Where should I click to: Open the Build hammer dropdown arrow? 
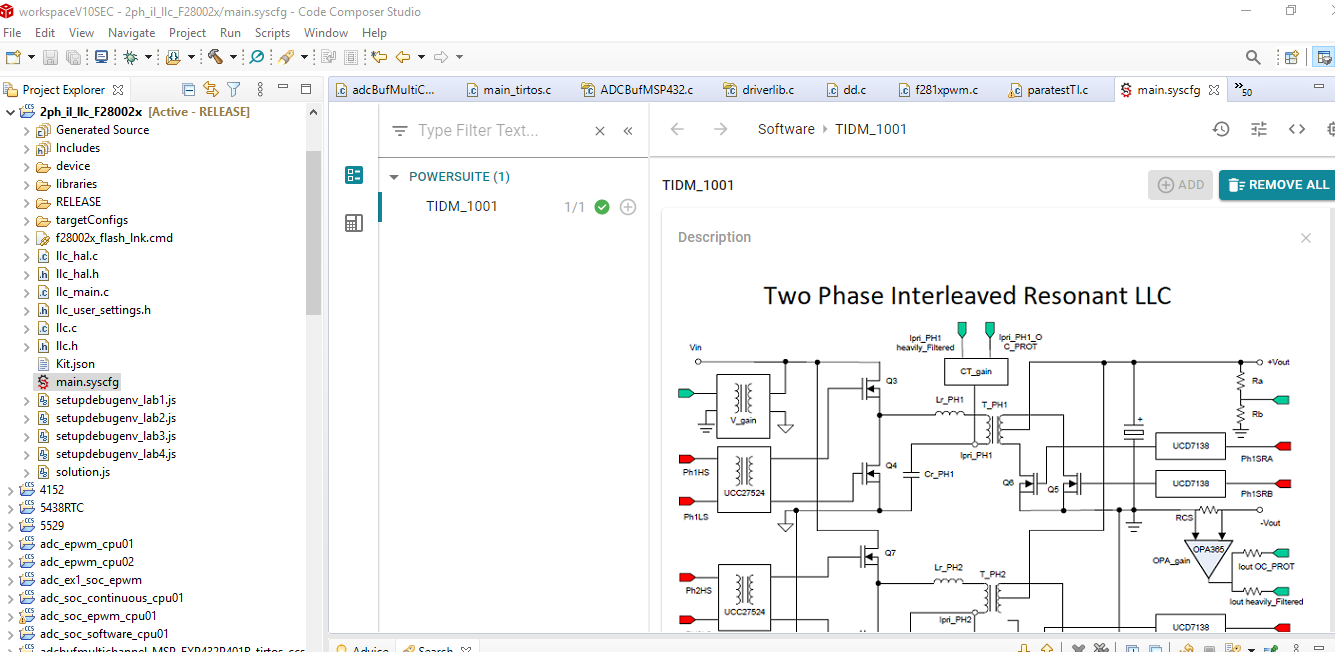(233, 57)
